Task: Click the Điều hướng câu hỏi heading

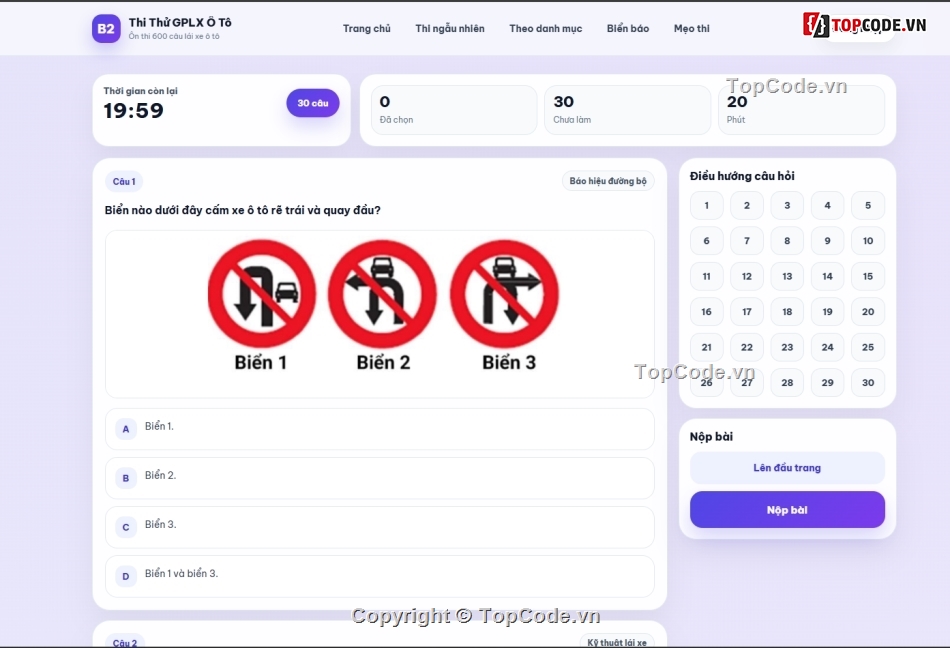Action: click(x=742, y=176)
